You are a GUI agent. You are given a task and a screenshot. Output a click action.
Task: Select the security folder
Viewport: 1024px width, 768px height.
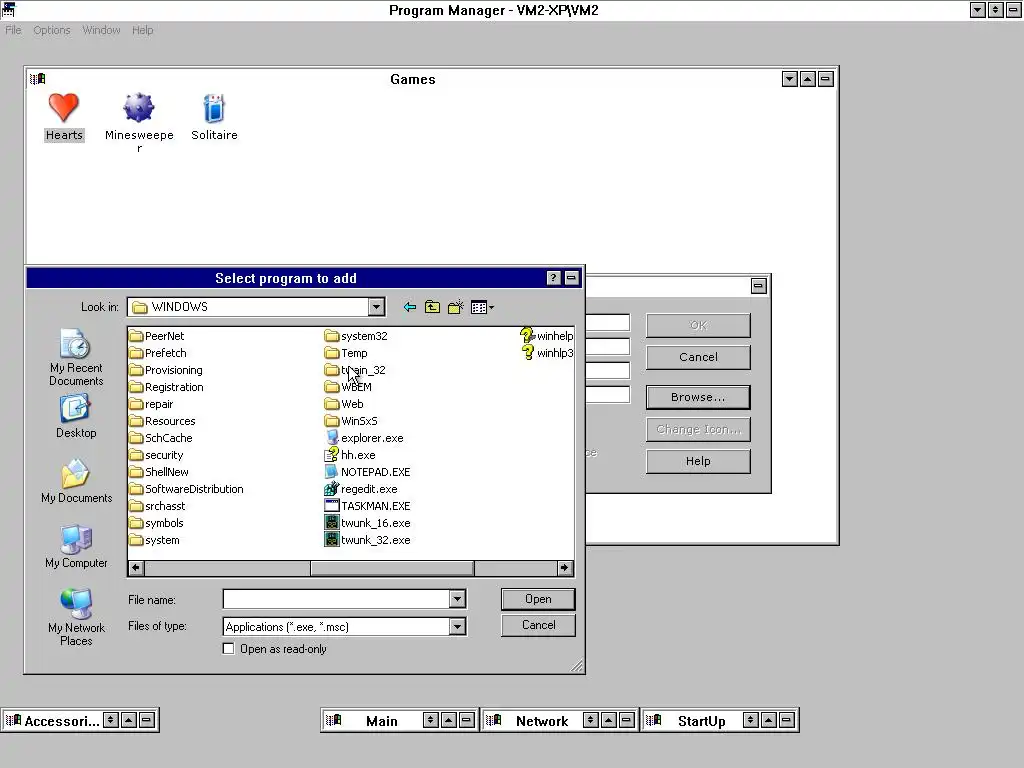coord(156,455)
